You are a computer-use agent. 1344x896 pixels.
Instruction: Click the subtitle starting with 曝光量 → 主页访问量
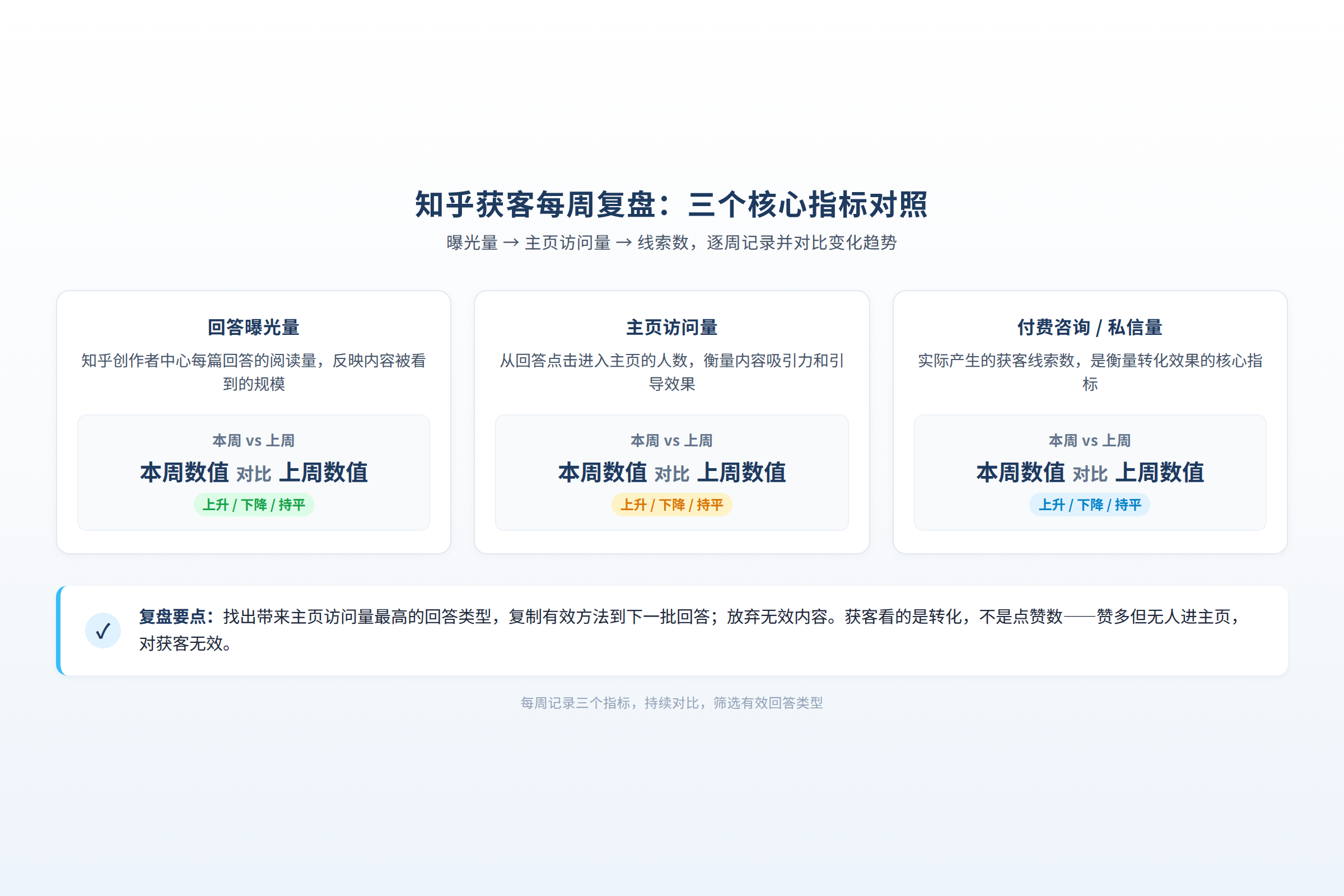click(x=671, y=243)
